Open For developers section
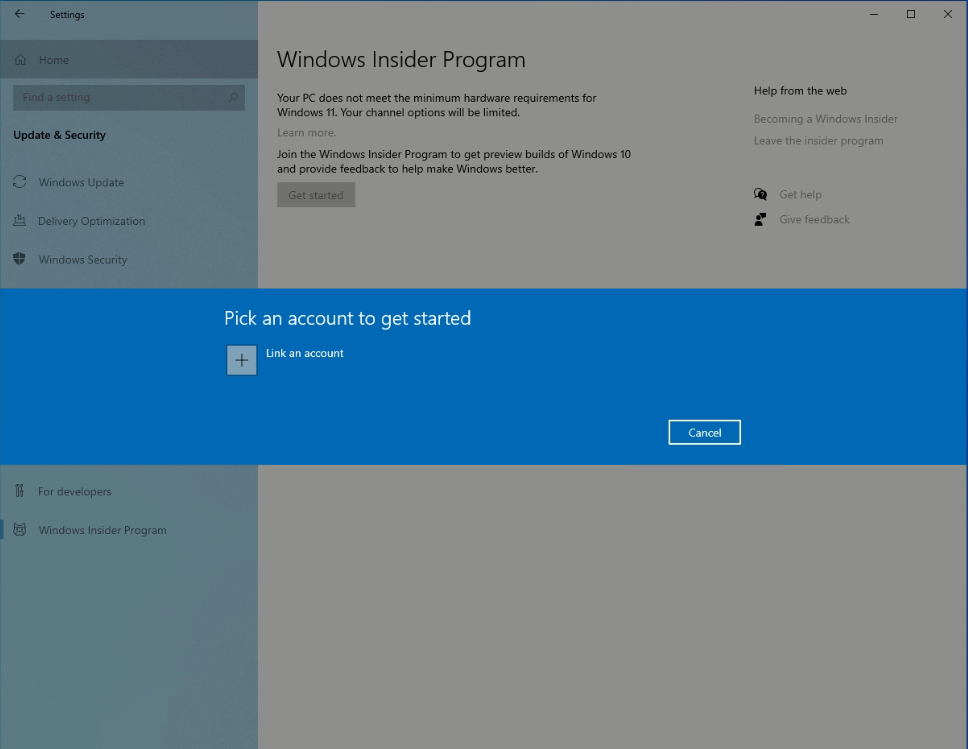 (128, 492)
